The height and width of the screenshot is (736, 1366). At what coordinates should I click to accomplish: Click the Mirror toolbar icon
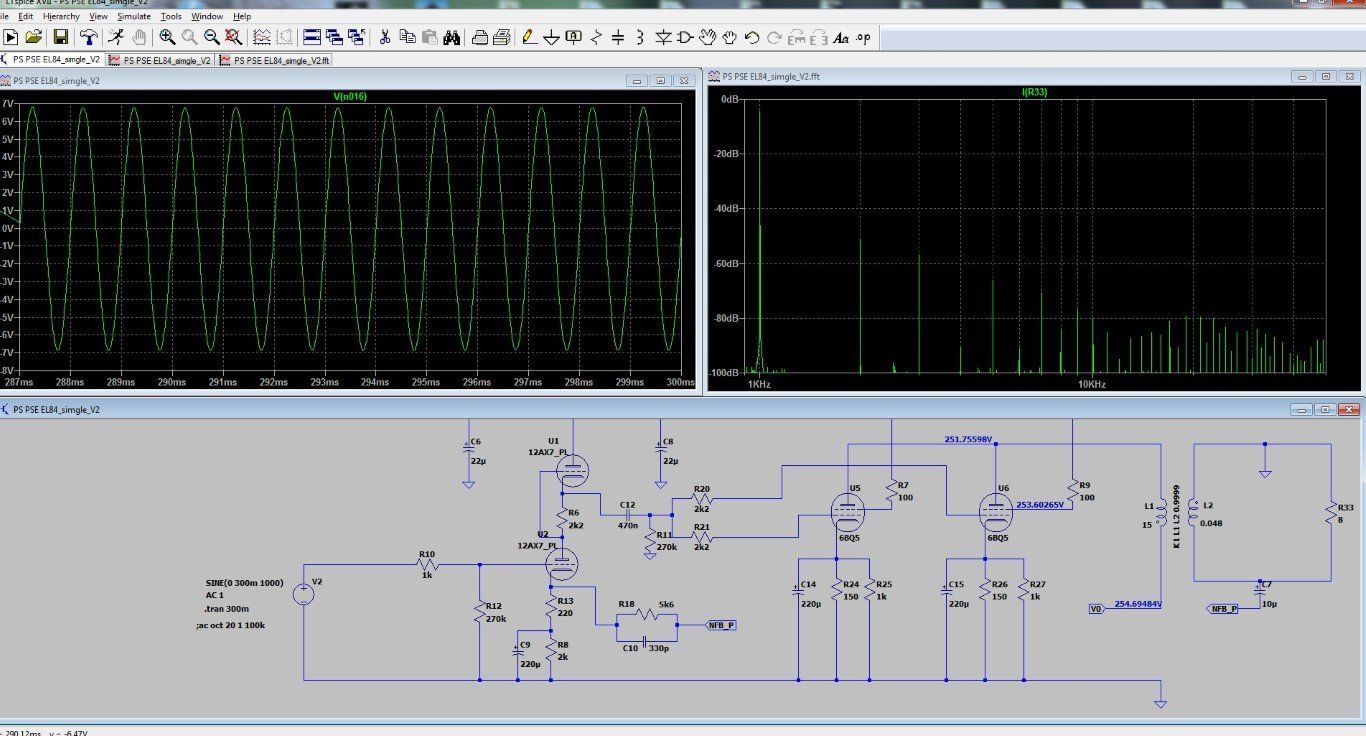(819, 37)
